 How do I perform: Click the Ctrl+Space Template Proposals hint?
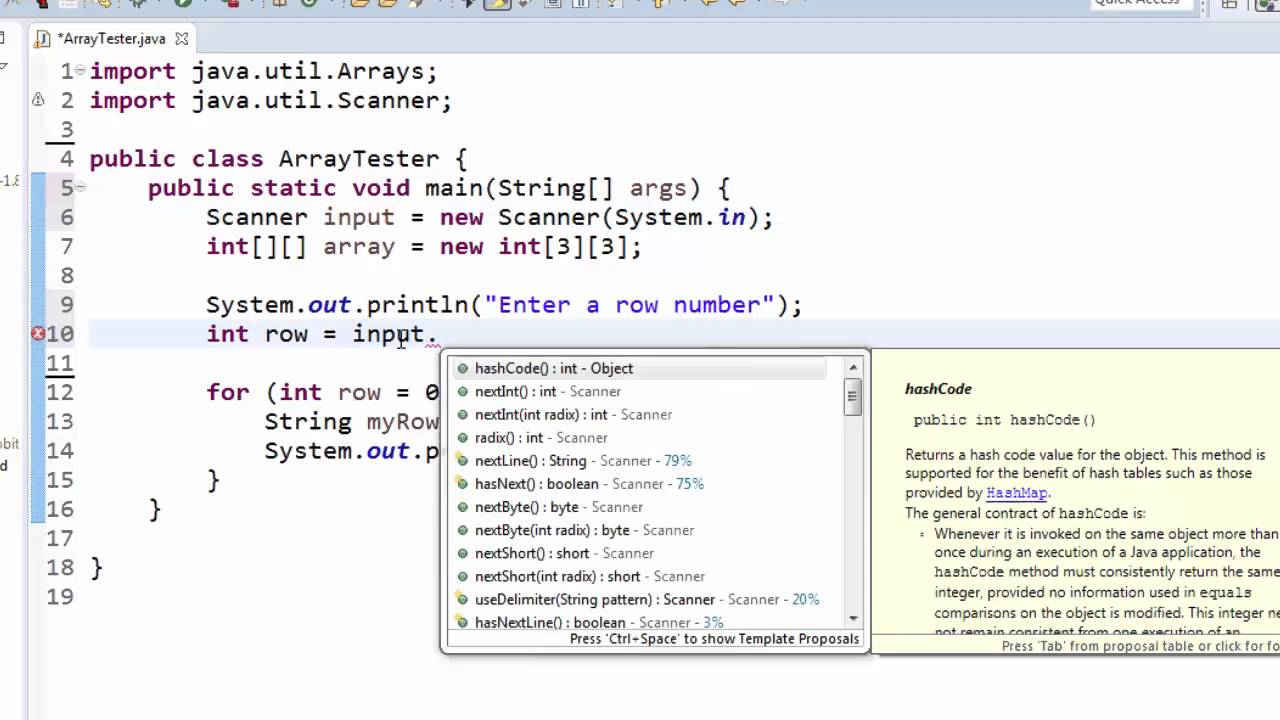(714, 639)
